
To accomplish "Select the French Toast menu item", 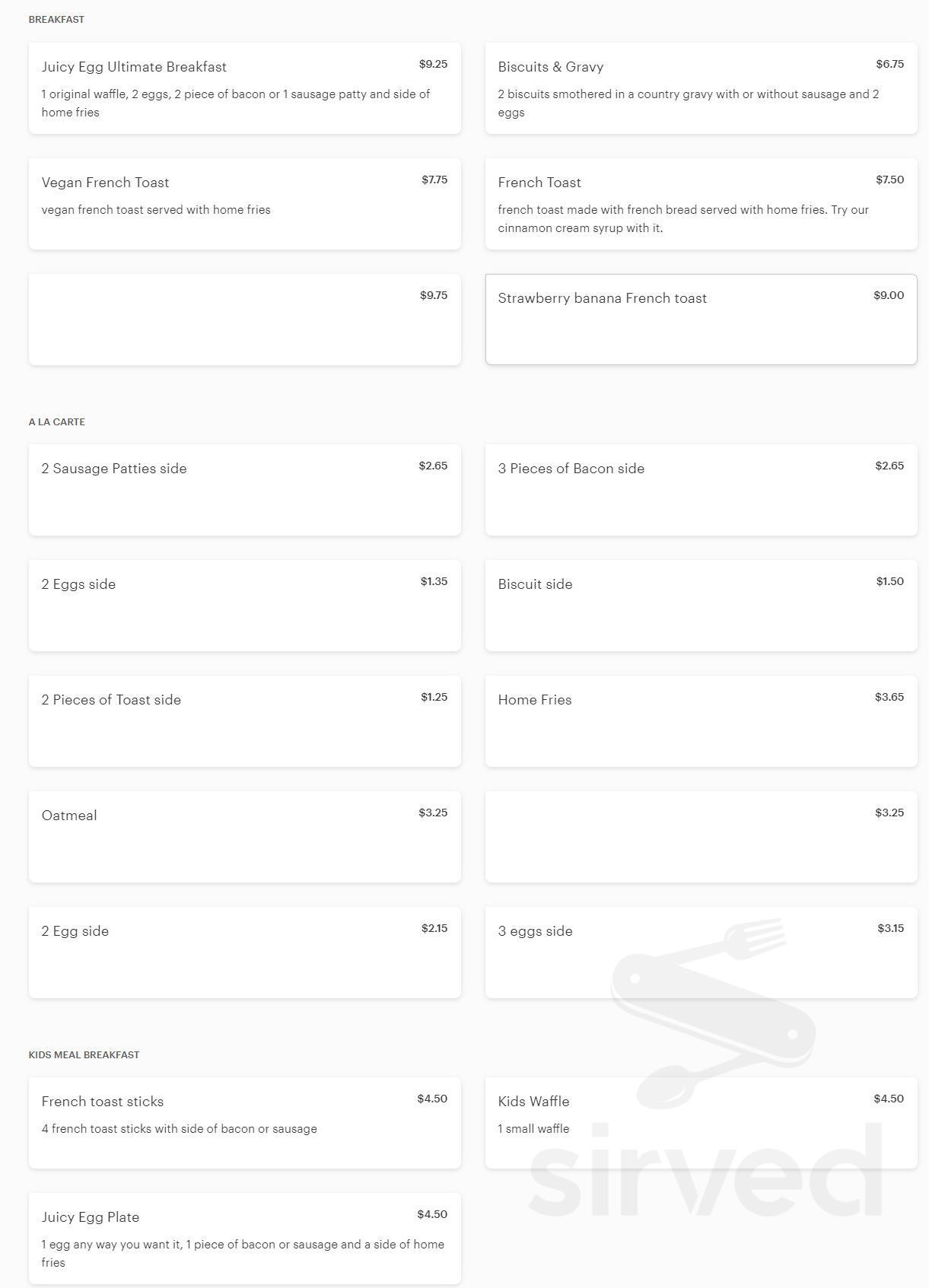I will (x=701, y=204).
